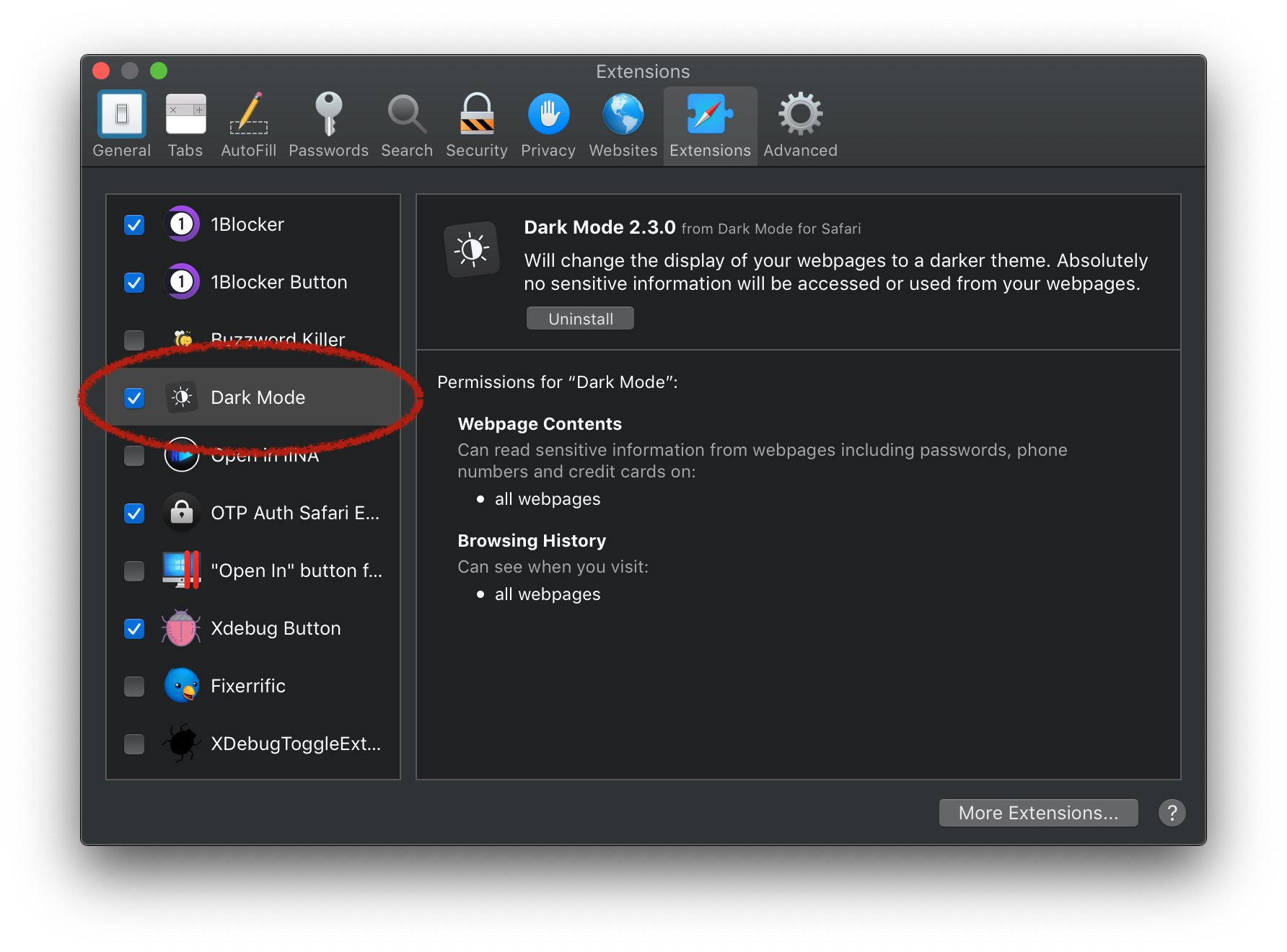Switch to the General tab label
Screen dimensions: 1287x952
pos(122,151)
